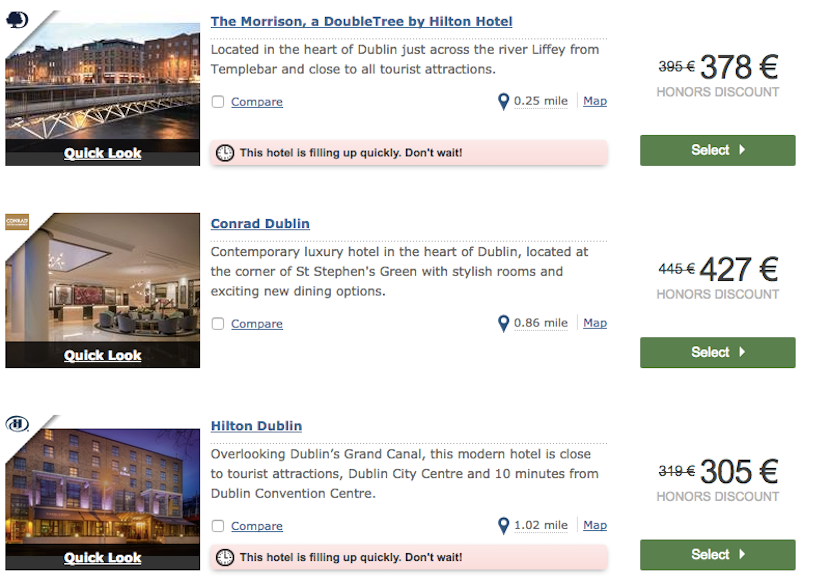Hit Select button for Hilton Dublin
830x584 pixels.
tap(717, 554)
